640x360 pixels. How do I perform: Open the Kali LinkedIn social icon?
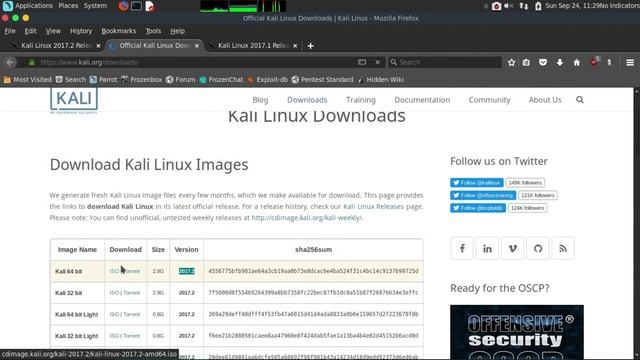(x=487, y=248)
